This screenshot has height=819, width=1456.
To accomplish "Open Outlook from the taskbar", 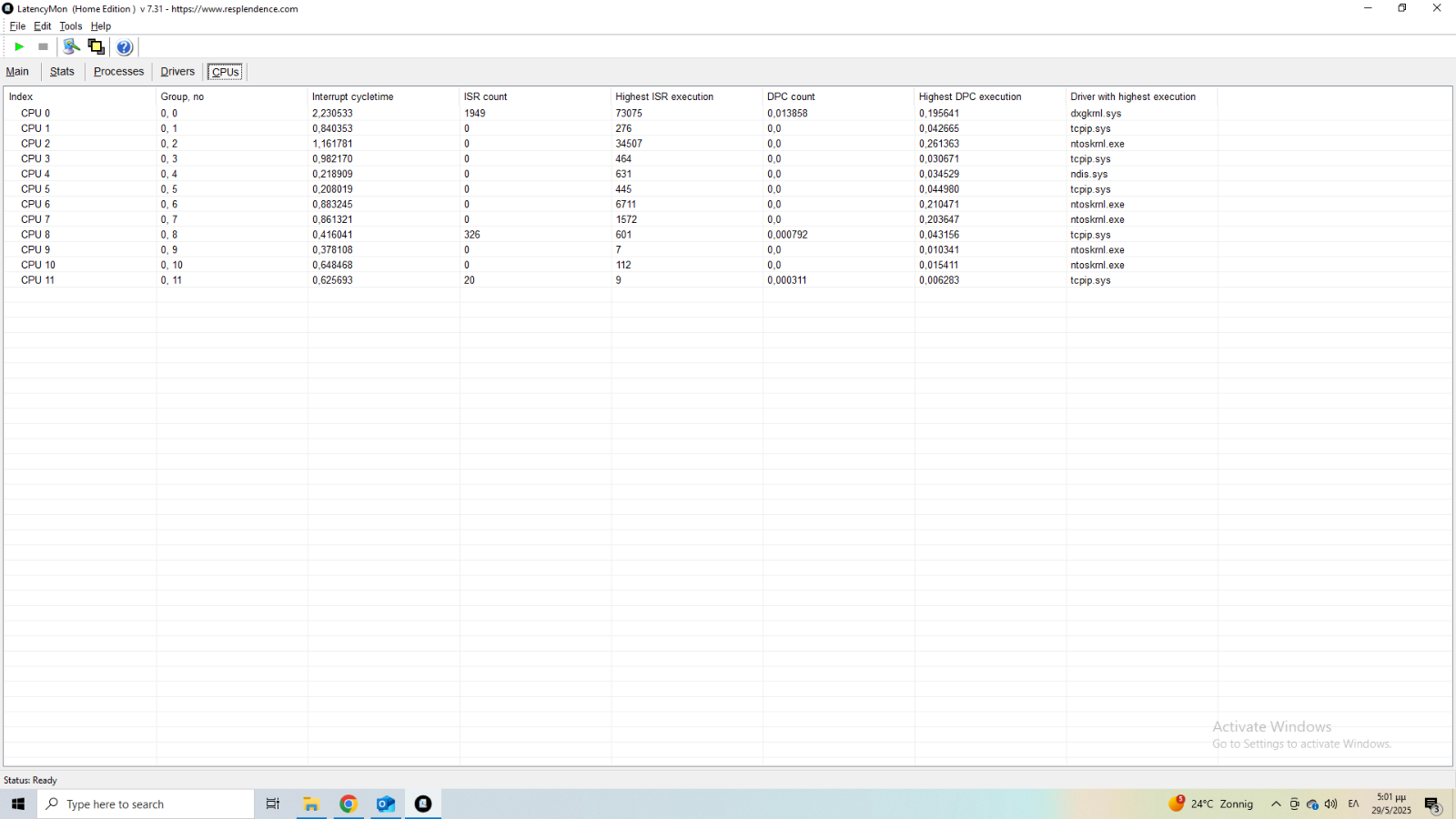I will 386,804.
